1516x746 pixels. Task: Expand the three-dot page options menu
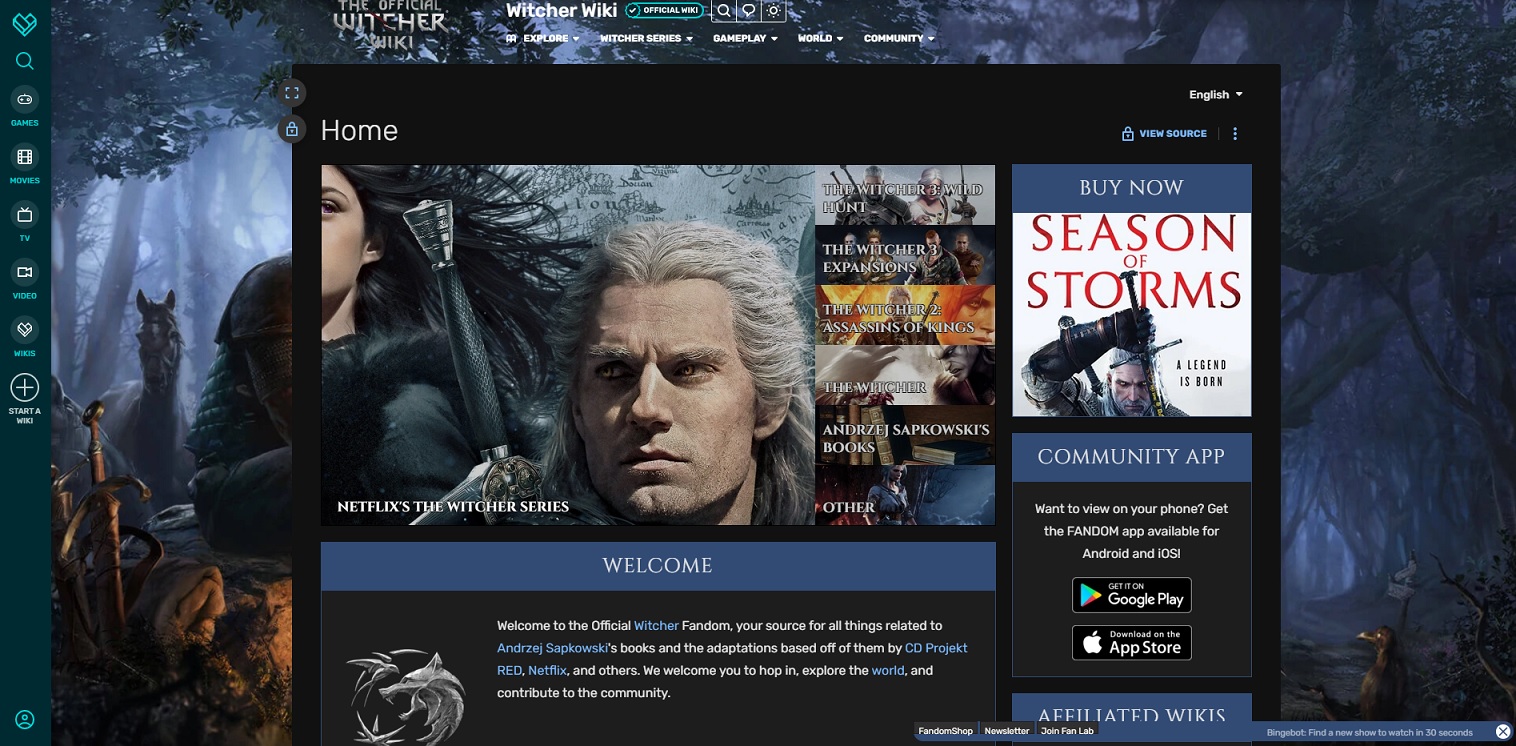point(1235,133)
